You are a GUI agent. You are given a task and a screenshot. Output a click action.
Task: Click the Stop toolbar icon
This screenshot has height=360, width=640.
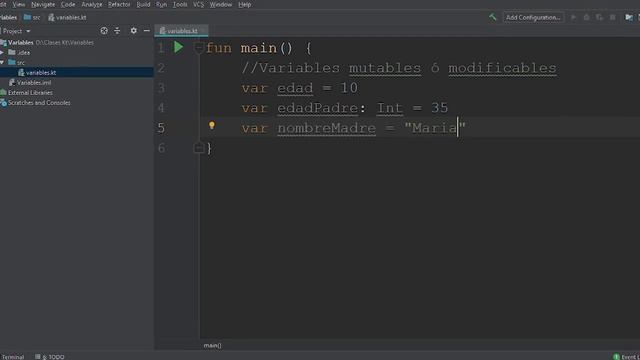tap(612, 17)
